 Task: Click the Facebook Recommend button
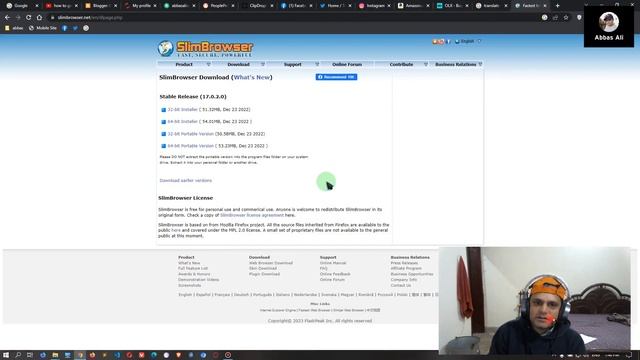coord(336,77)
